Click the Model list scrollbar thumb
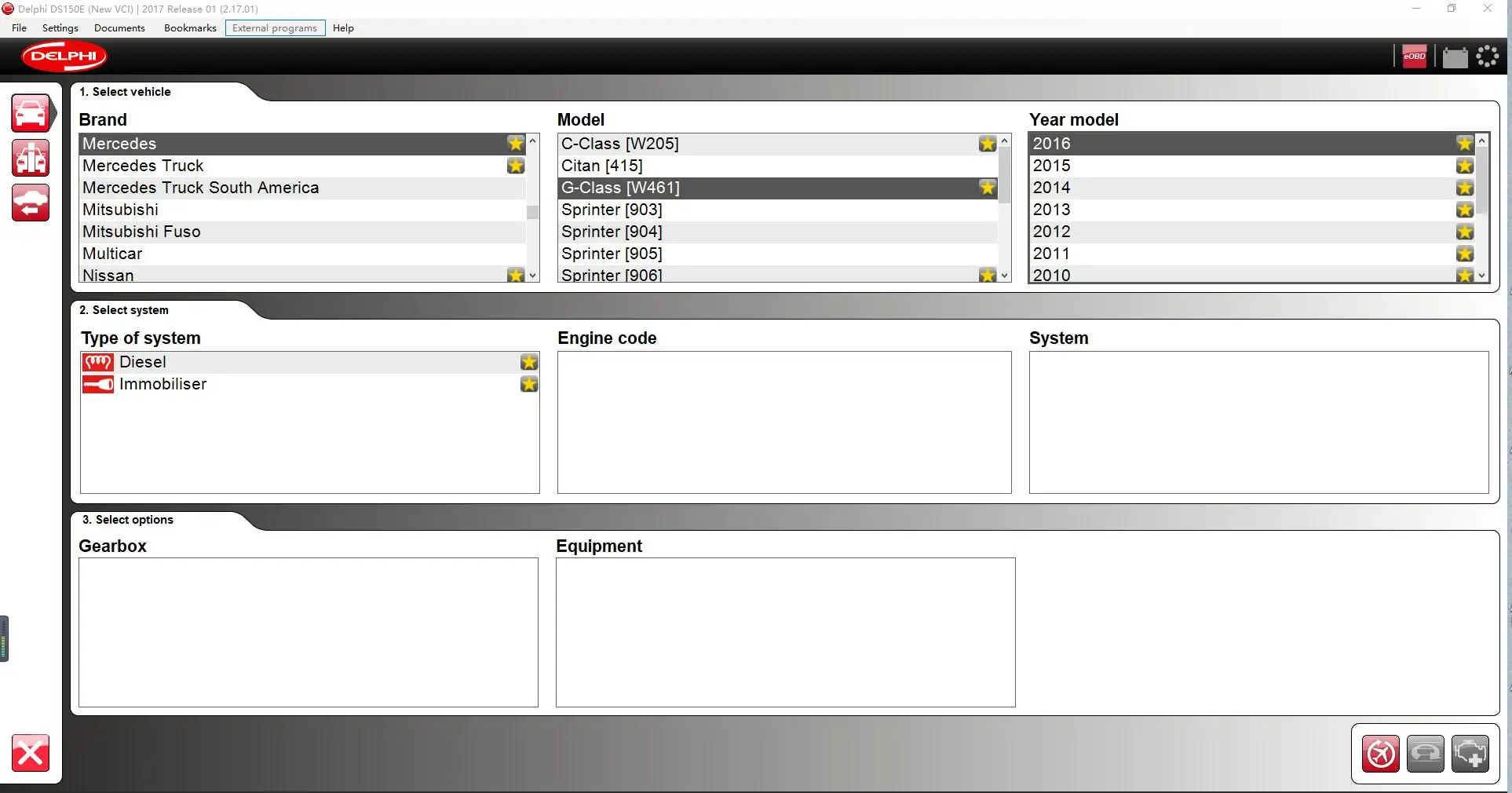This screenshot has width=1512, height=793. tap(1004, 175)
